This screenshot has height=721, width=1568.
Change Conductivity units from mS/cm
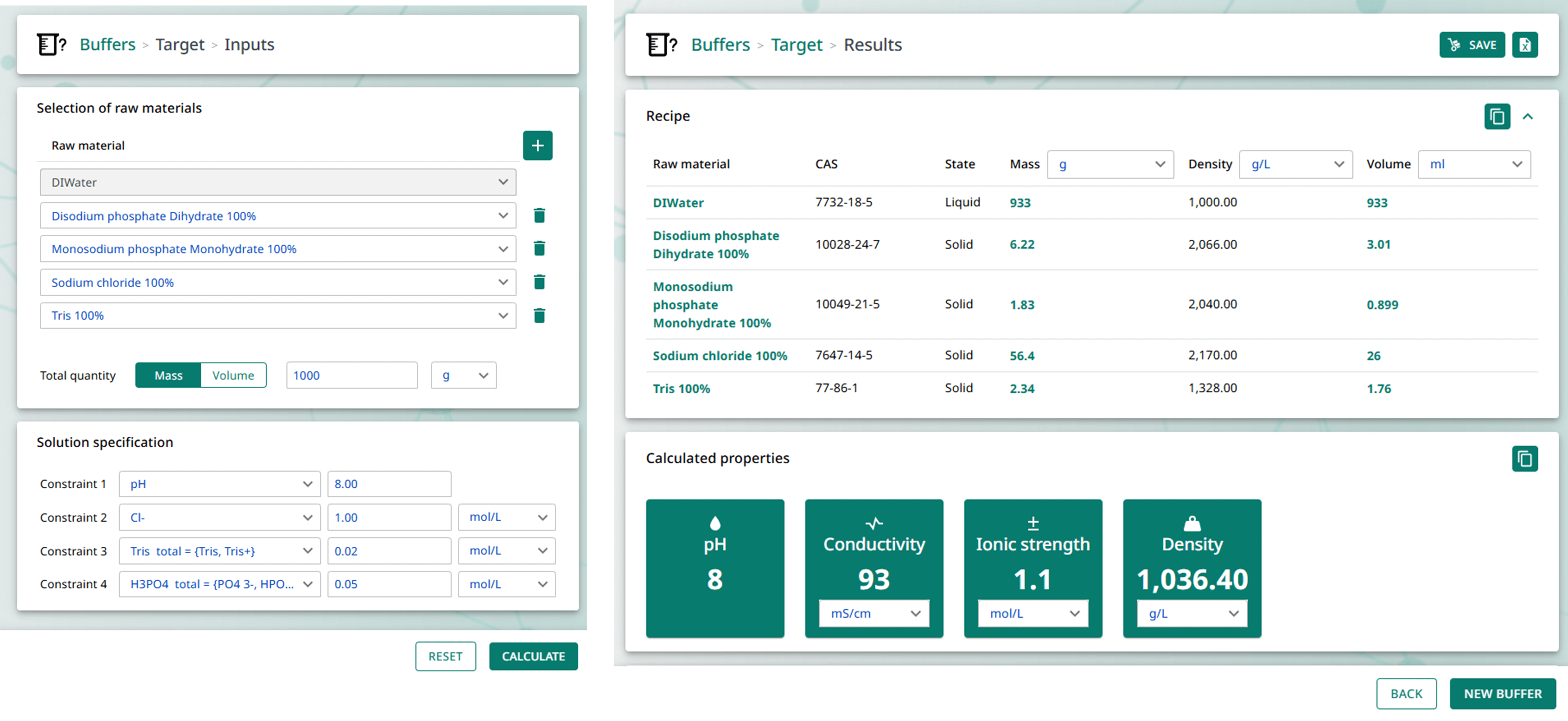874,613
